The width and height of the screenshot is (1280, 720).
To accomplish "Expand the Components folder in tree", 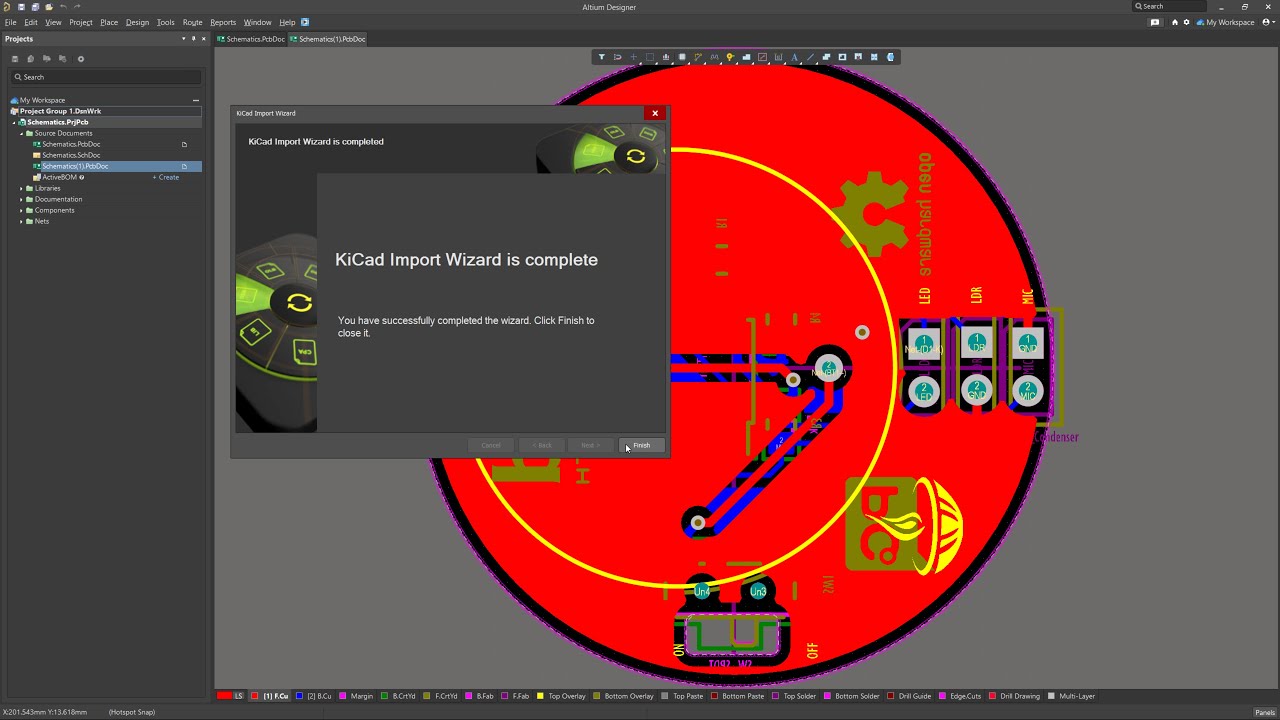I will [22, 210].
